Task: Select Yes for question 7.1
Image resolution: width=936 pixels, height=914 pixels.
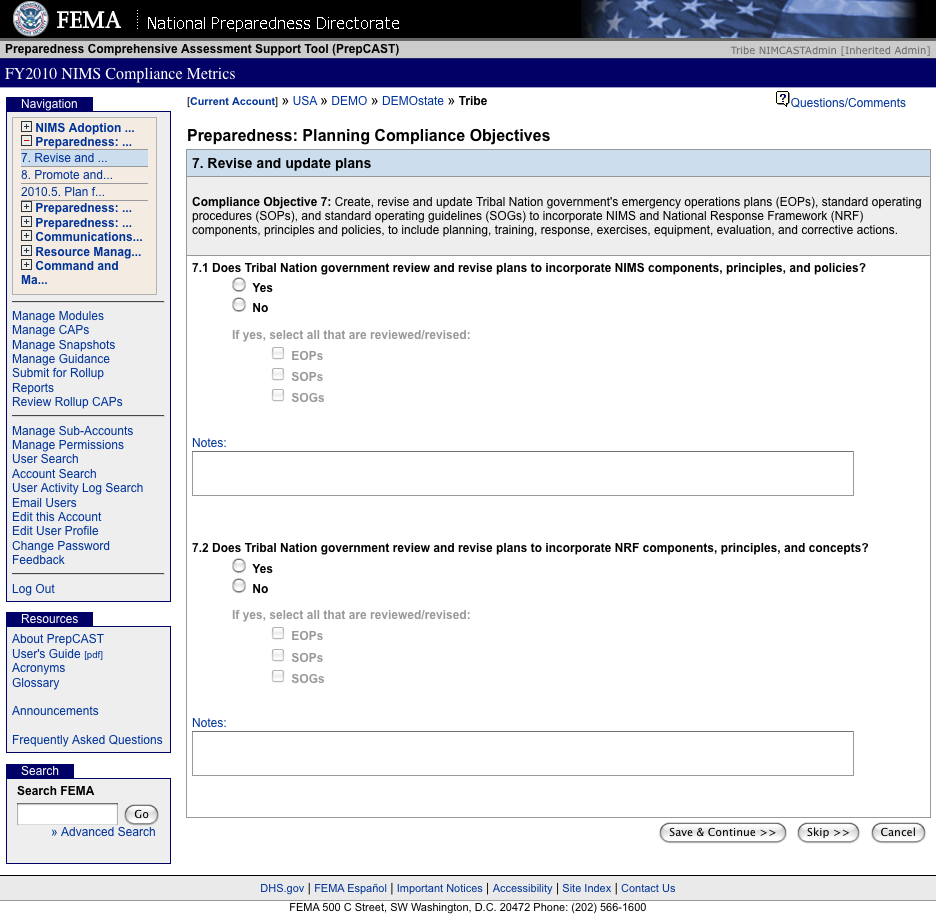Action: tap(239, 285)
